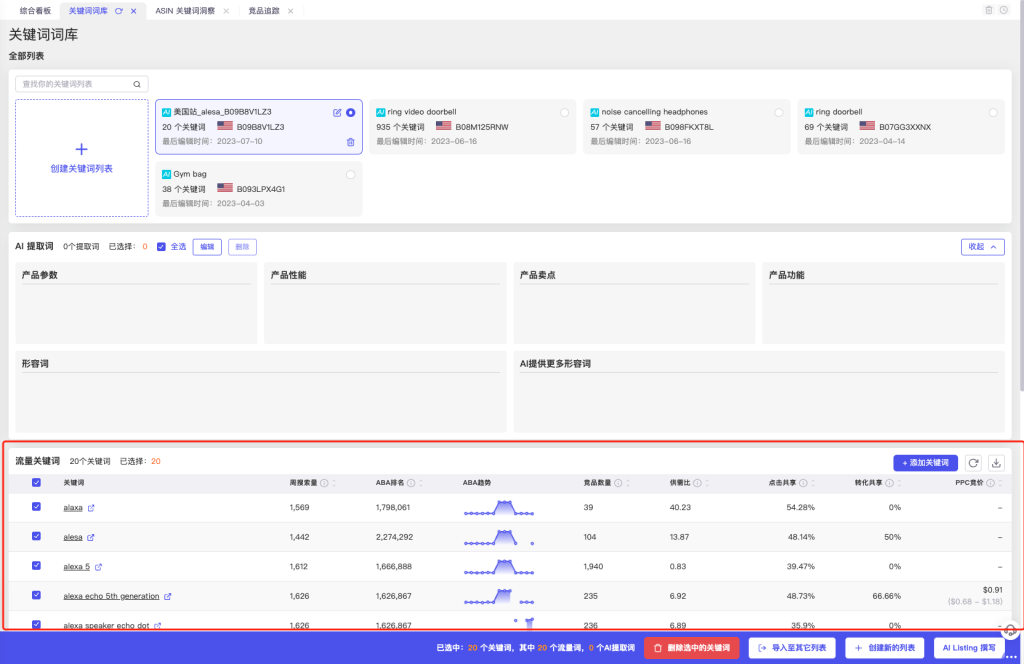Click the customer support headset icon
Image resolution: width=1024 pixels, height=664 pixels.
[1010, 630]
